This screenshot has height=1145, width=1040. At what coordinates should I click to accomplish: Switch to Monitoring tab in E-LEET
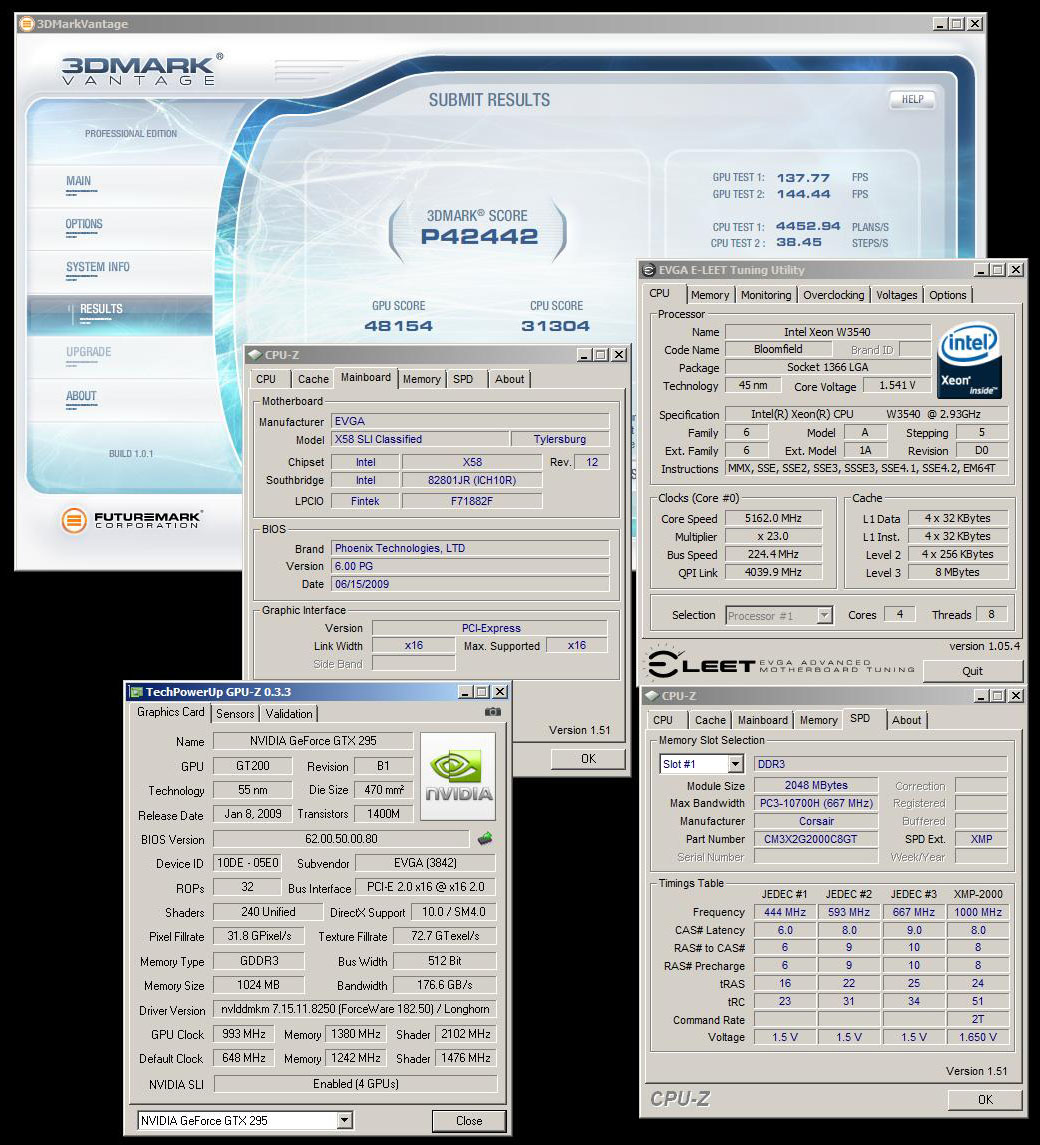point(766,295)
